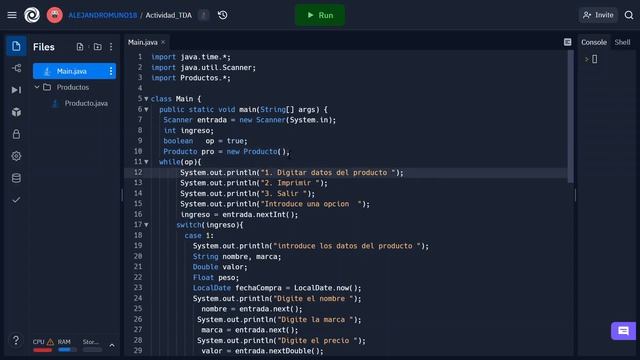Click the CPU usage bar

[43, 350]
